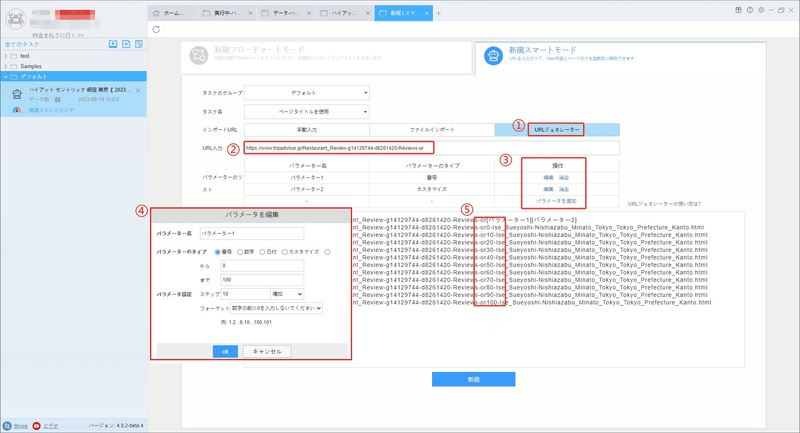
Task: Collapse the デフォルト folder
Action: 6,77
